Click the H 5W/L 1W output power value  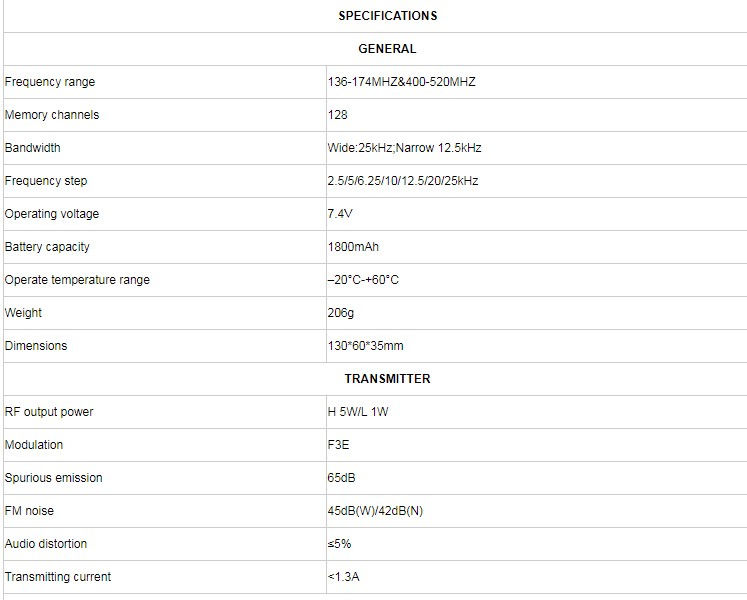(x=358, y=412)
